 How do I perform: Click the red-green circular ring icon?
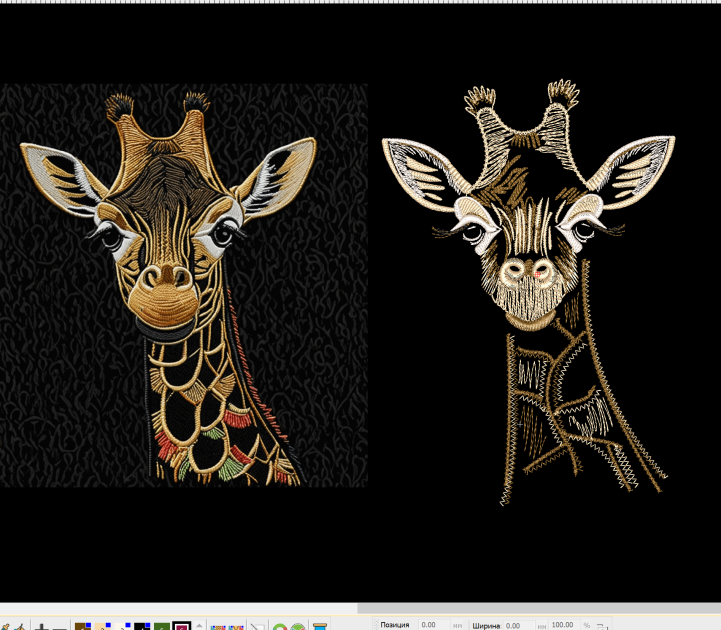280,627
